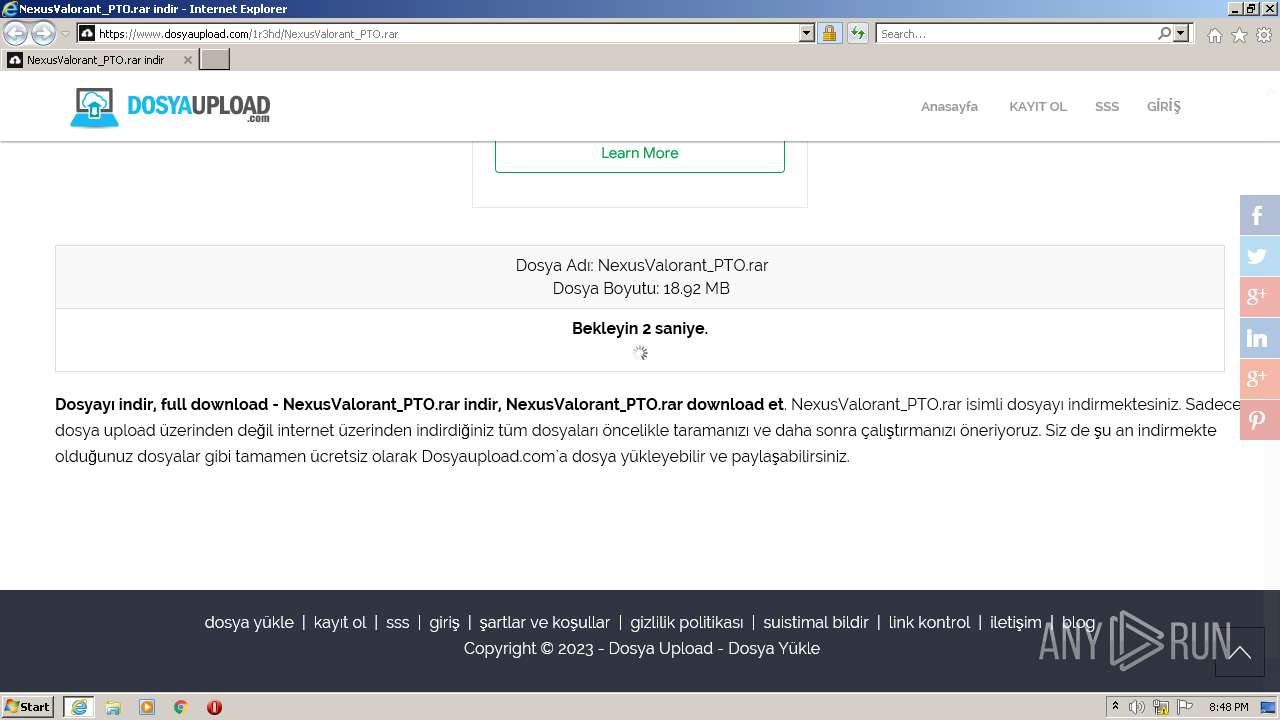Click the Action Center flag icon
The image size is (1280, 720).
(1185, 707)
